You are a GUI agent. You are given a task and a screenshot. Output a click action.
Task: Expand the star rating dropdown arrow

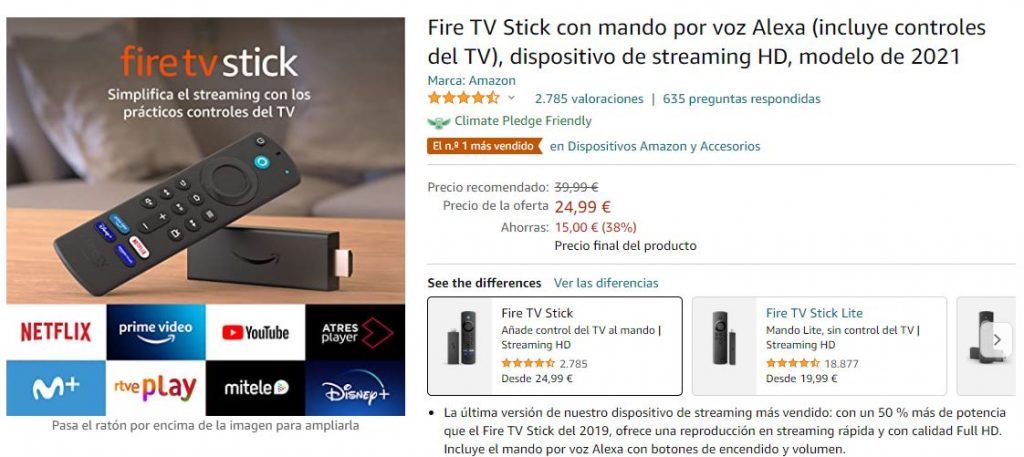tap(511, 99)
